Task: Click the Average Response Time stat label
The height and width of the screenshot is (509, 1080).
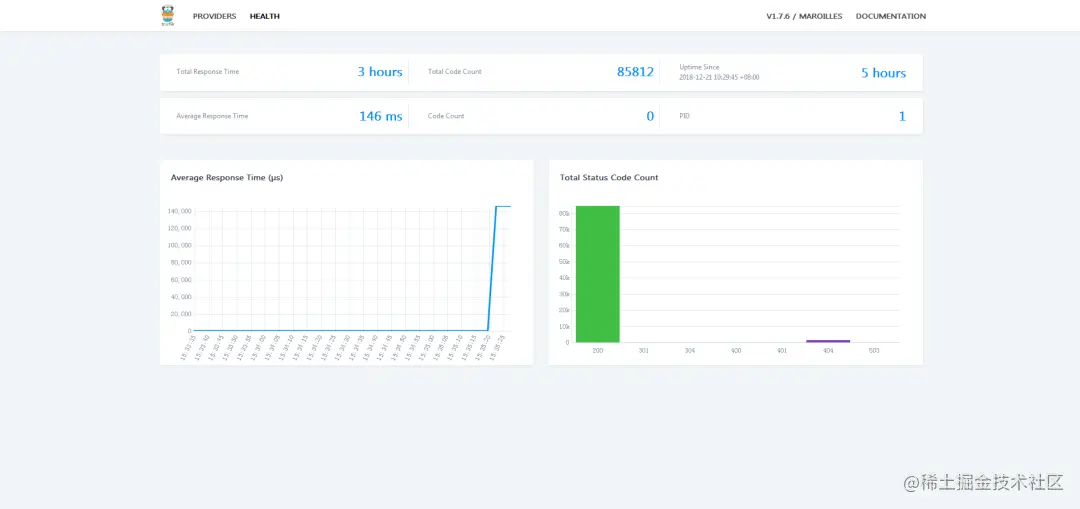Action: tap(212, 116)
